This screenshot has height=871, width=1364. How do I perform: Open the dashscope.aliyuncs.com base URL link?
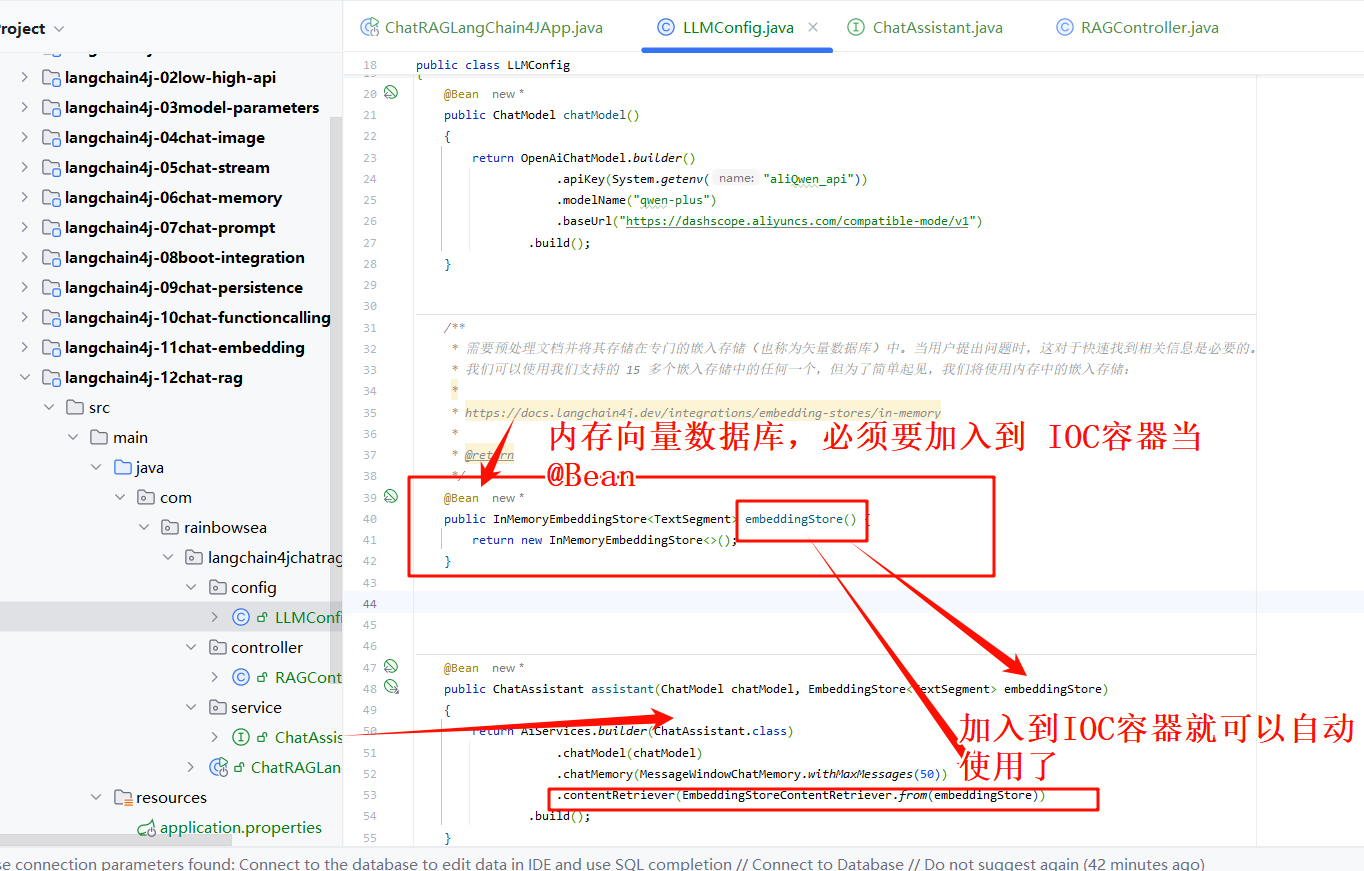[800, 221]
